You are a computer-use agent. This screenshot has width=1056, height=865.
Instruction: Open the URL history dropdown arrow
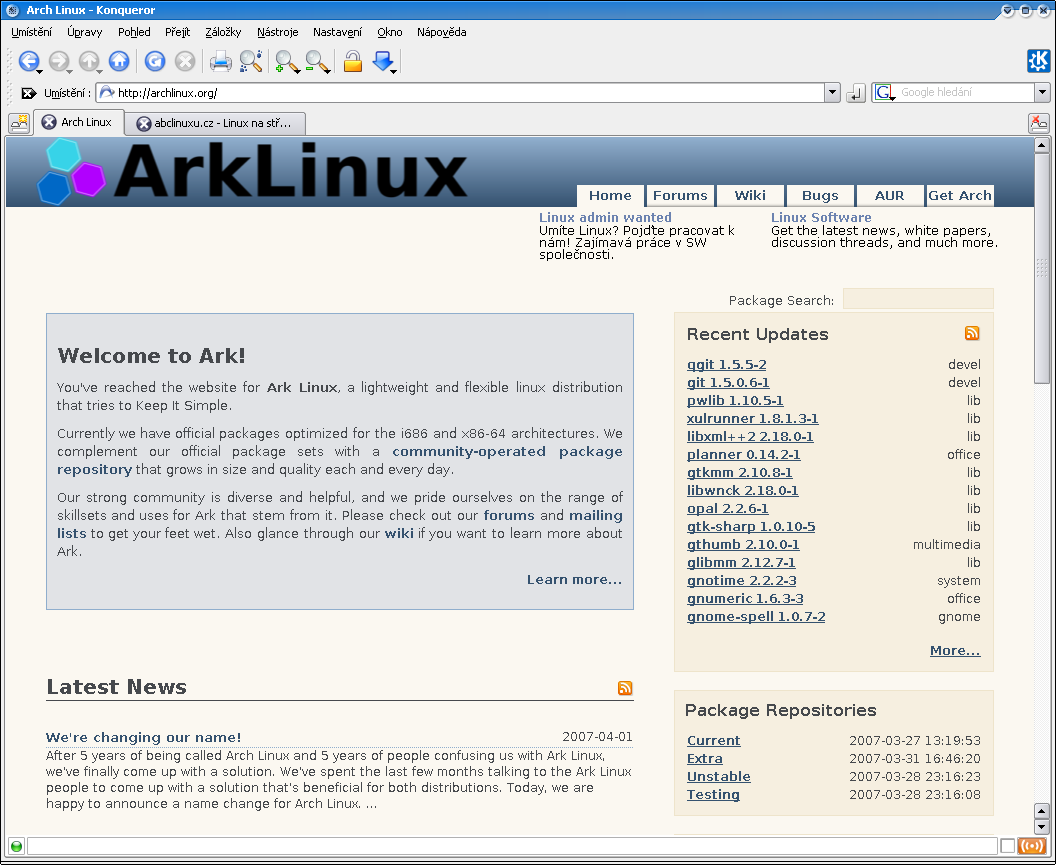pos(832,92)
